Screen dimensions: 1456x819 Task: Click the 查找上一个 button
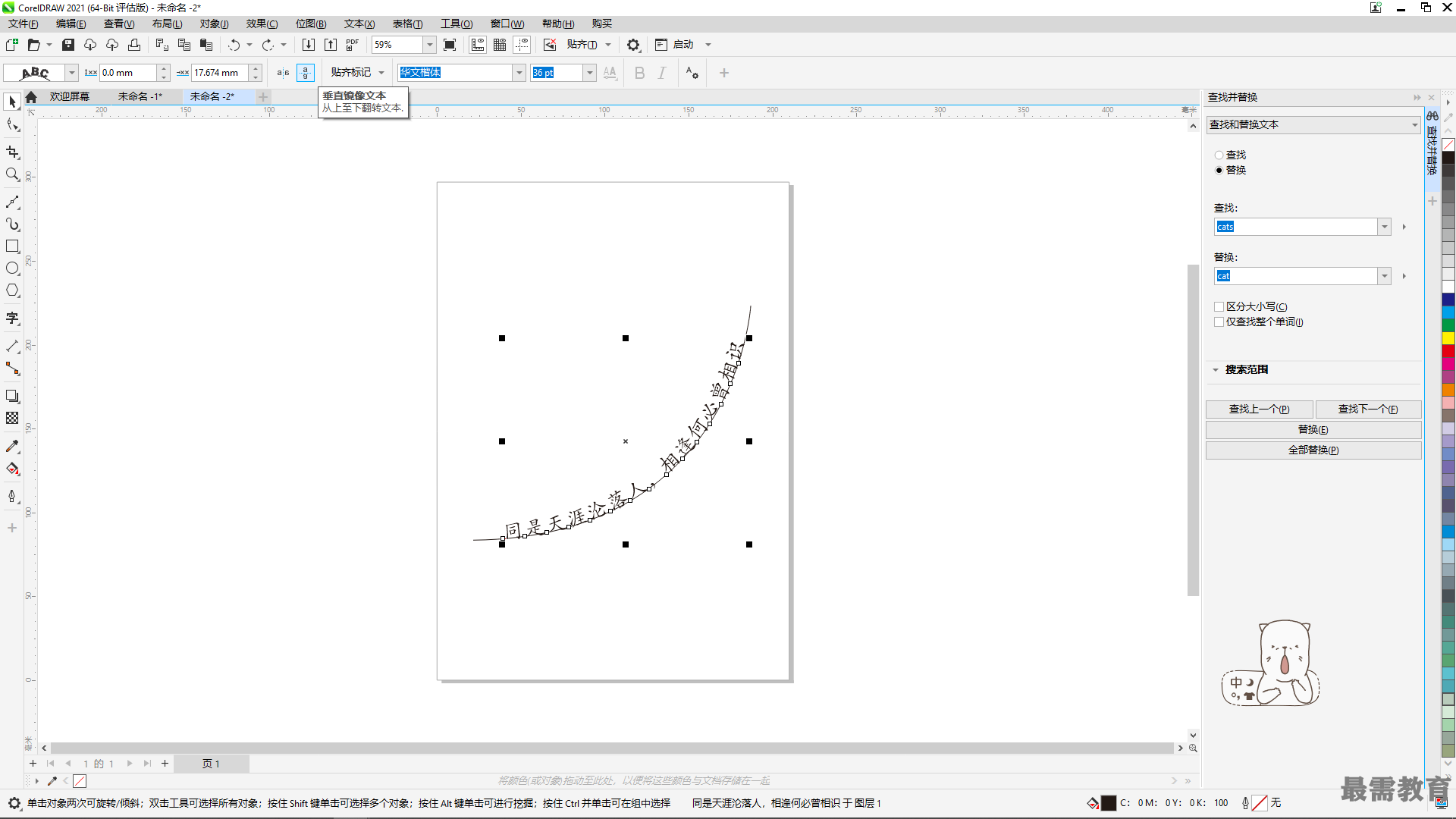(x=1259, y=409)
